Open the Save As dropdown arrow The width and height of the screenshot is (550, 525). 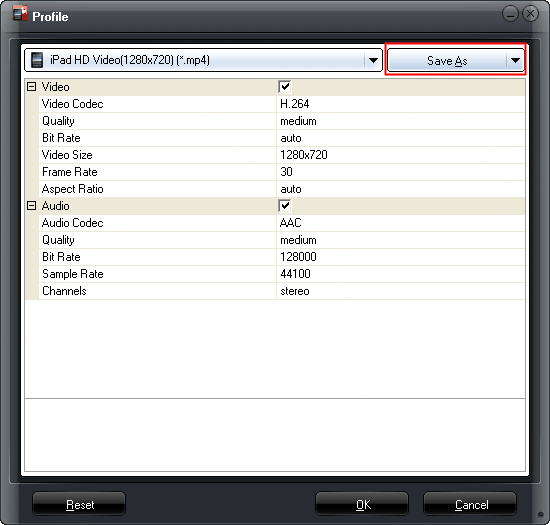tap(515, 61)
